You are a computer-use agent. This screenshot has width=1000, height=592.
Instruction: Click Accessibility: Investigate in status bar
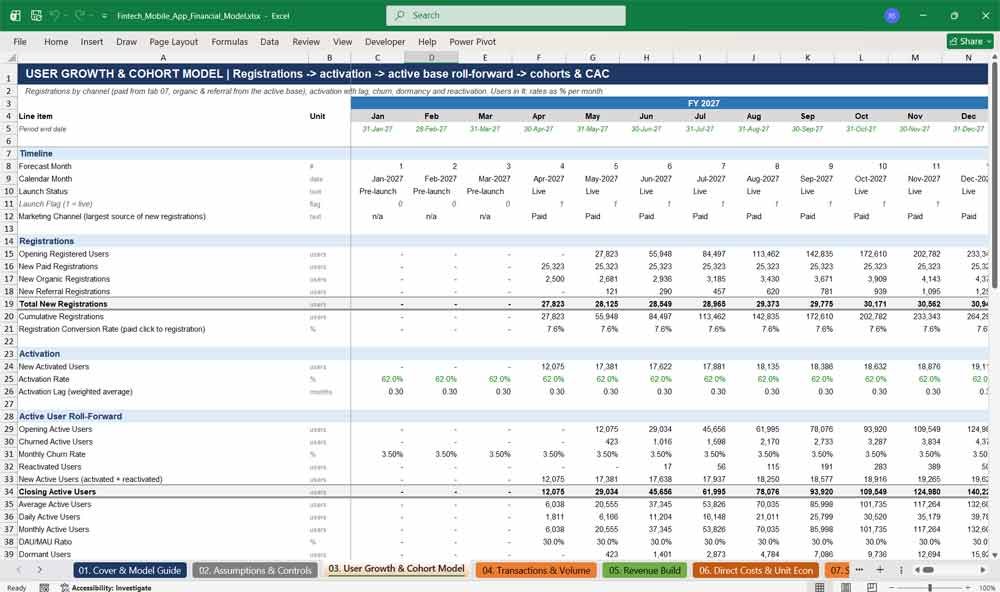[x=106, y=588]
